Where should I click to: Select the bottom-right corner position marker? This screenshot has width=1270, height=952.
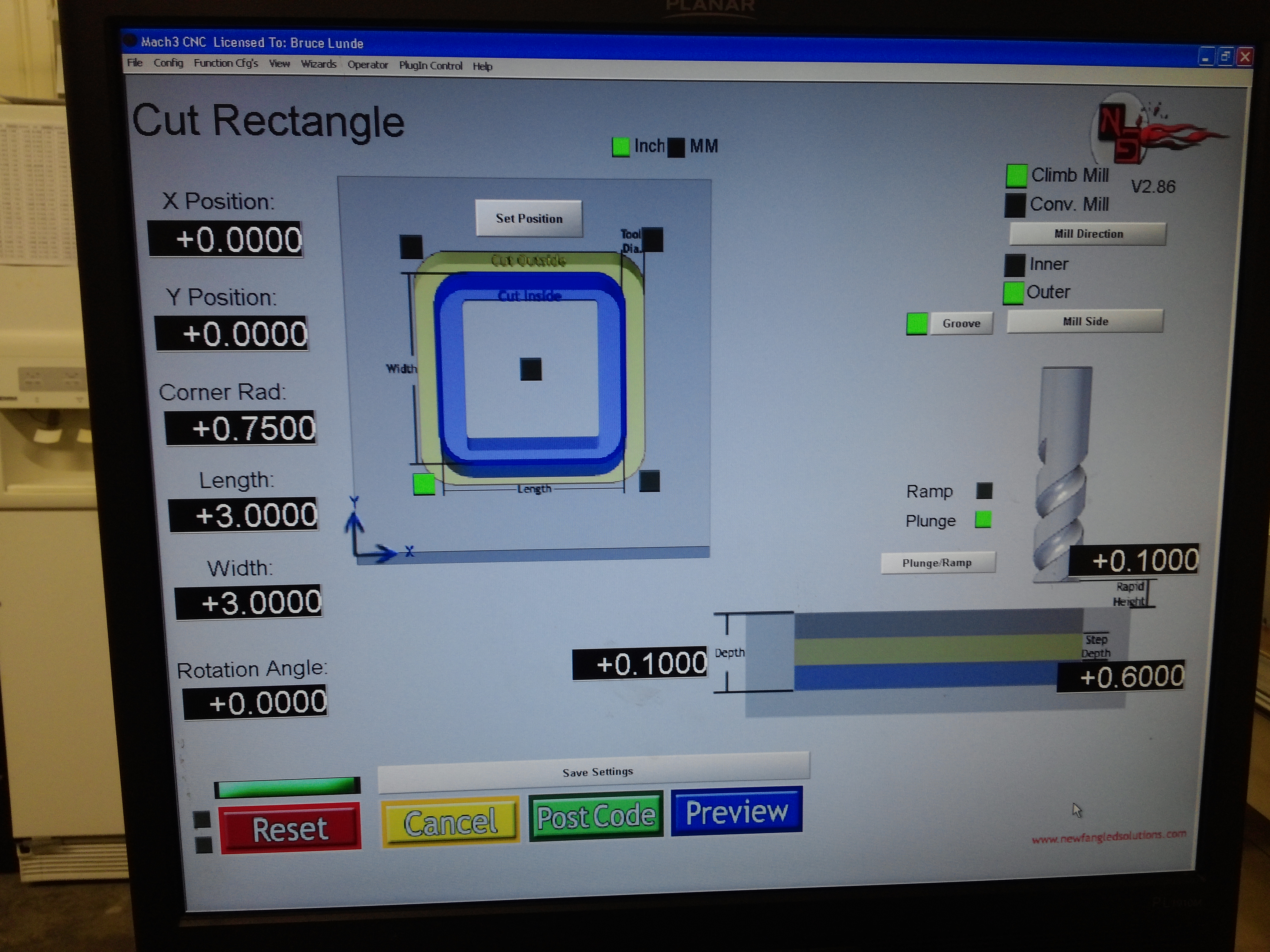[x=649, y=481]
